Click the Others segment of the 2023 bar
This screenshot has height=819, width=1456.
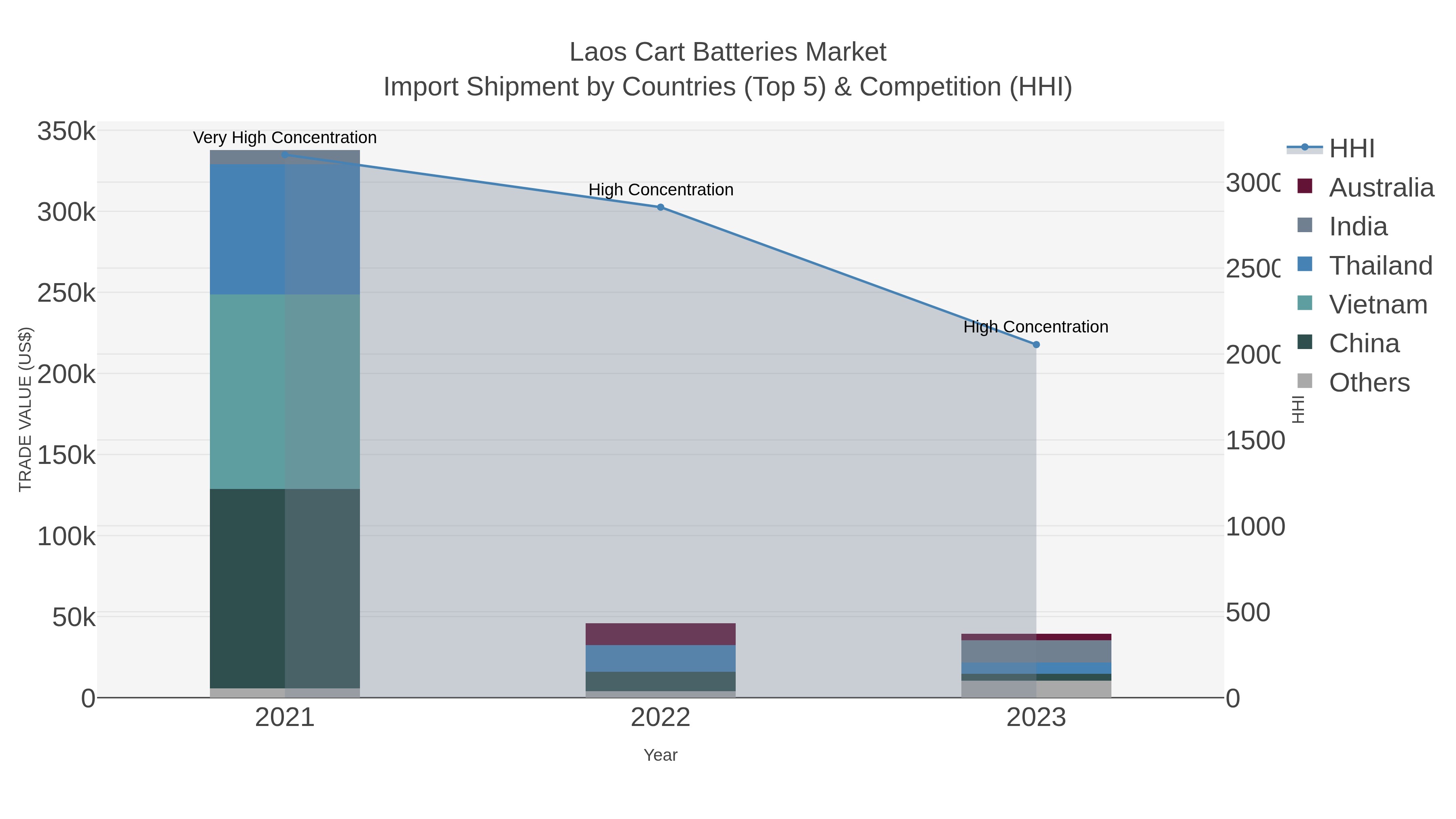(1036, 689)
